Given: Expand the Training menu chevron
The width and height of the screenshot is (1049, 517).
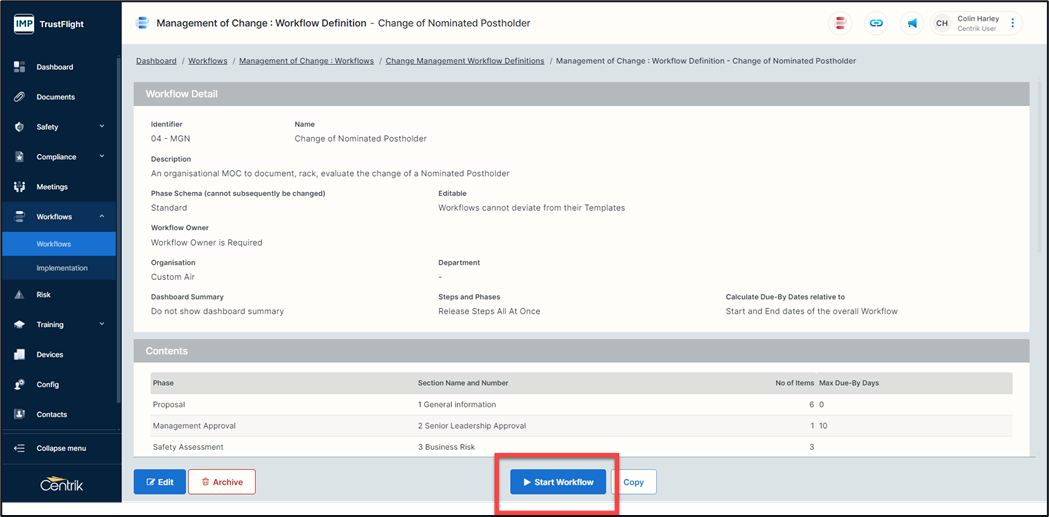Looking at the screenshot, I should pos(102,325).
